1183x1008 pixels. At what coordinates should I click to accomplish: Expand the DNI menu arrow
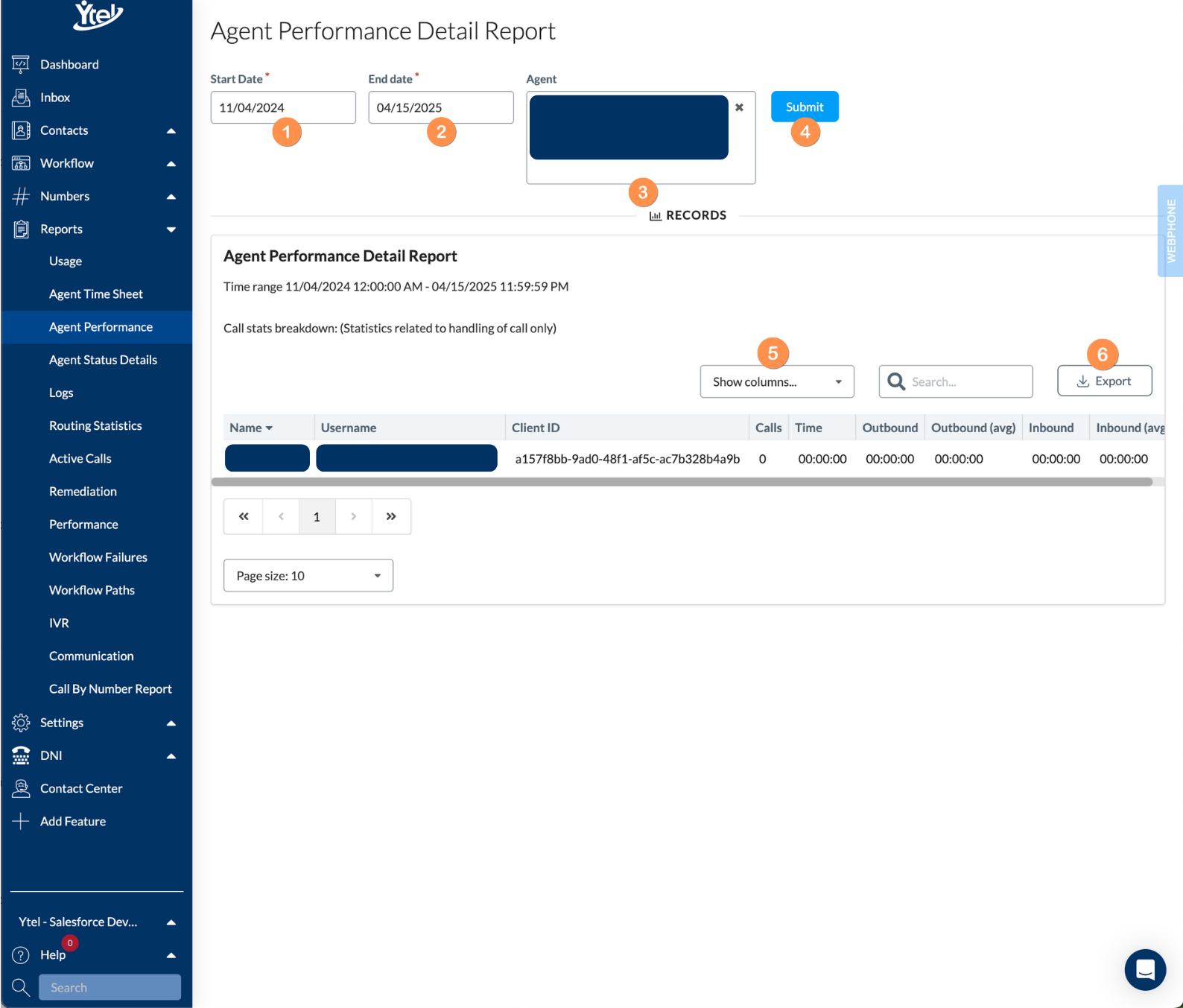(x=171, y=756)
